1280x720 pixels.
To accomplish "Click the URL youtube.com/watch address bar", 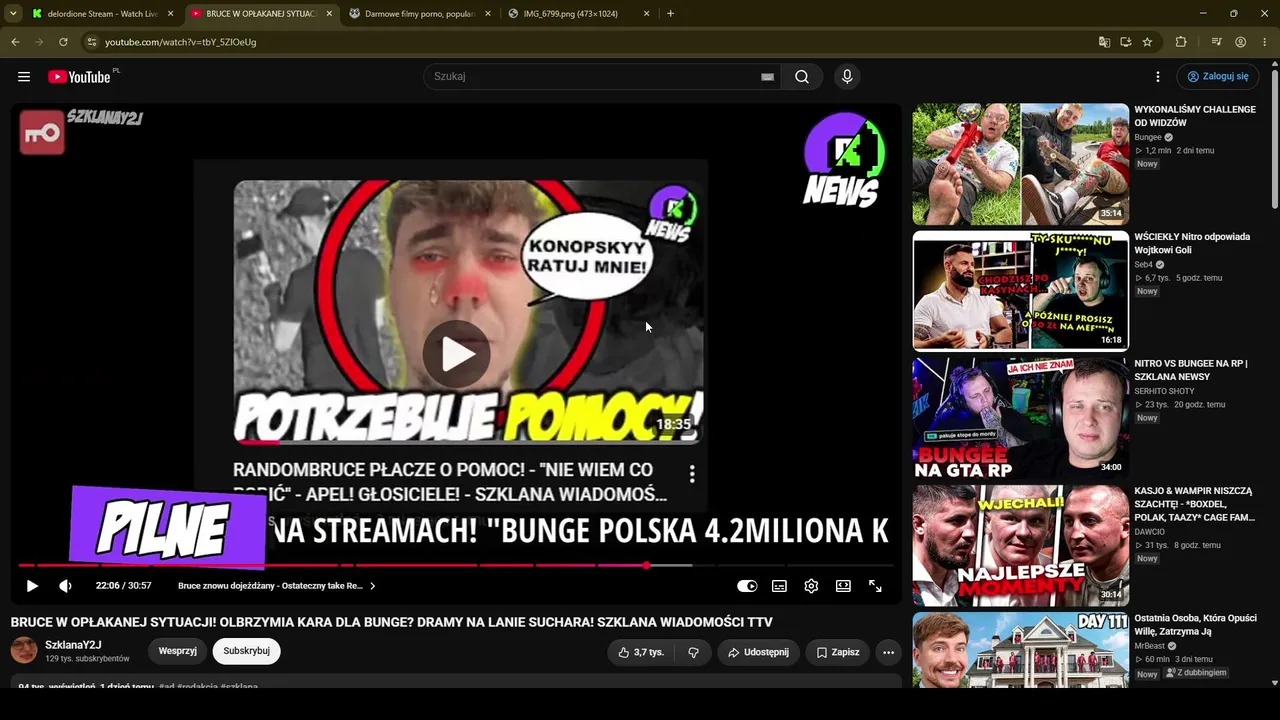I will 590,42.
